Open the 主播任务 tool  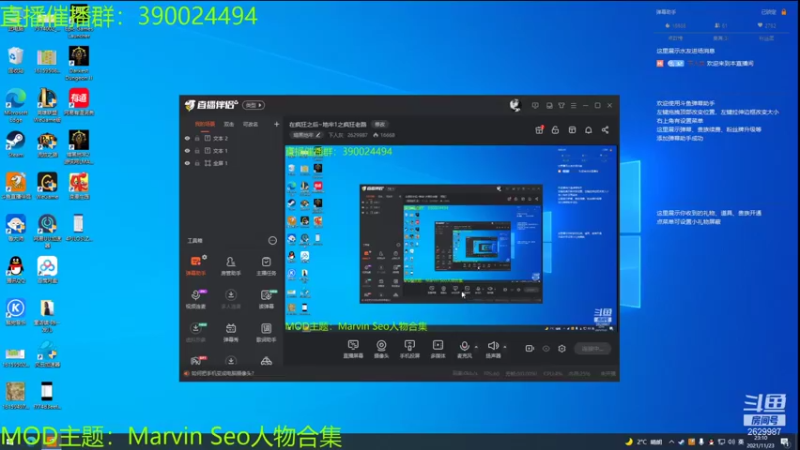(x=266, y=266)
